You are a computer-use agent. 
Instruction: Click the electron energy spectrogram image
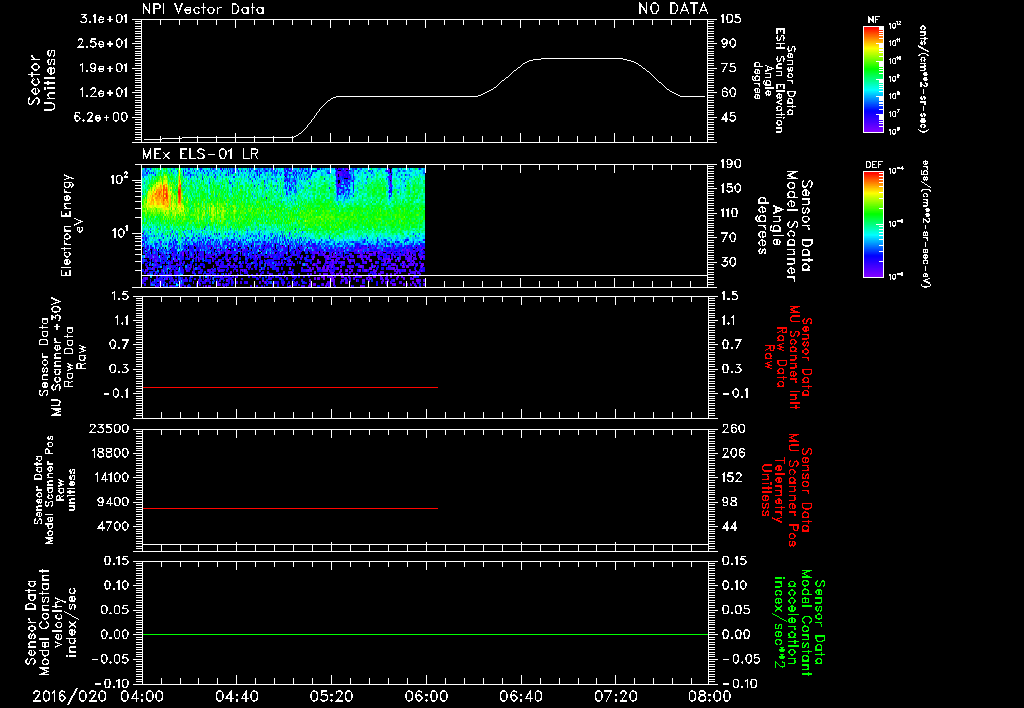tap(283, 227)
